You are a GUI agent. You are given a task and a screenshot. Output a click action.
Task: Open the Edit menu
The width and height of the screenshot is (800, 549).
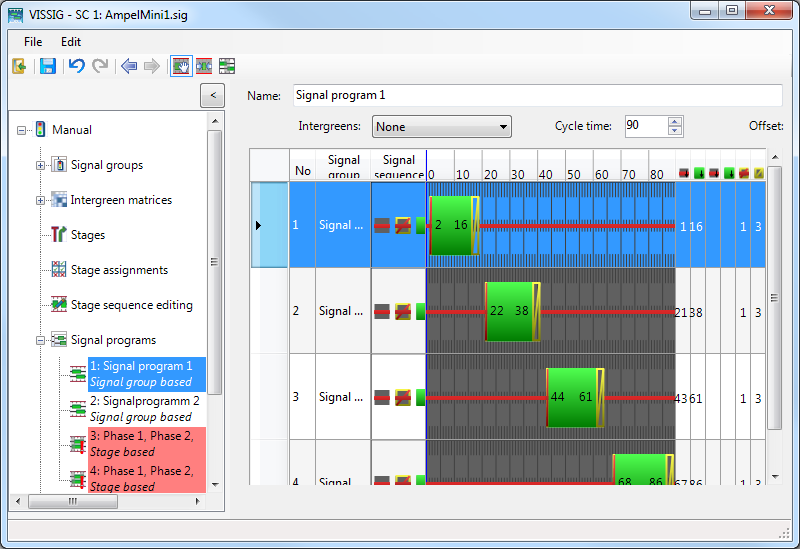tap(71, 42)
